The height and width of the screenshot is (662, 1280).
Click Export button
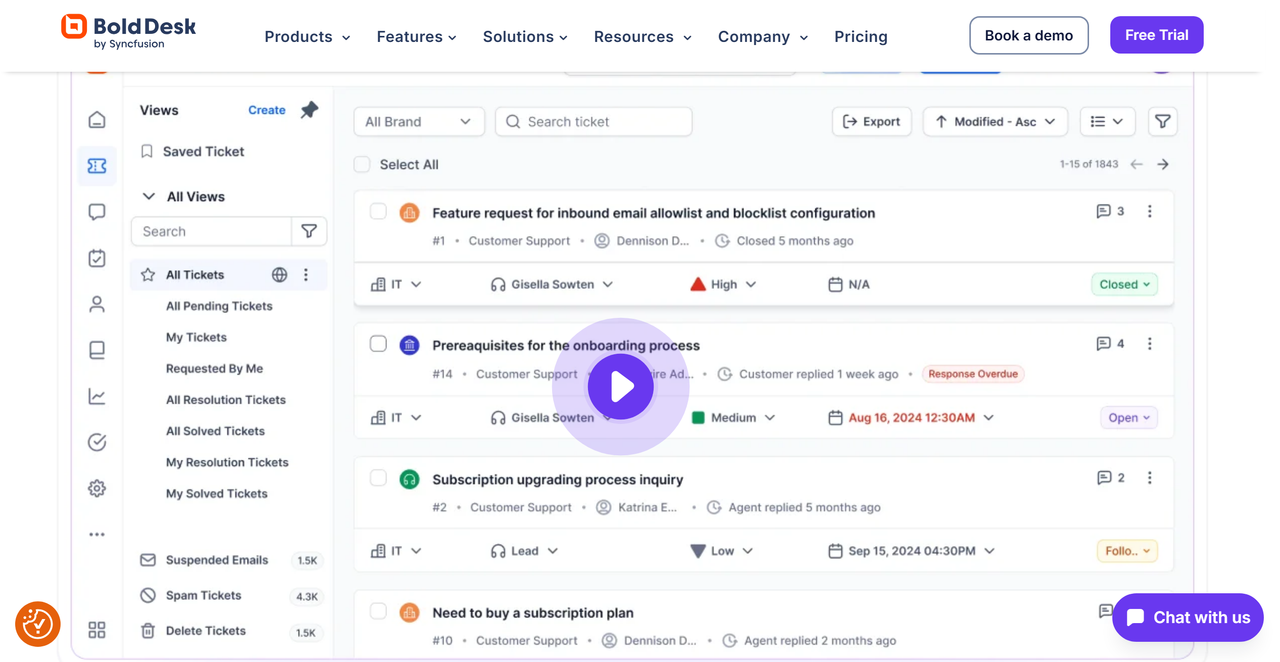[x=871, y=121]
